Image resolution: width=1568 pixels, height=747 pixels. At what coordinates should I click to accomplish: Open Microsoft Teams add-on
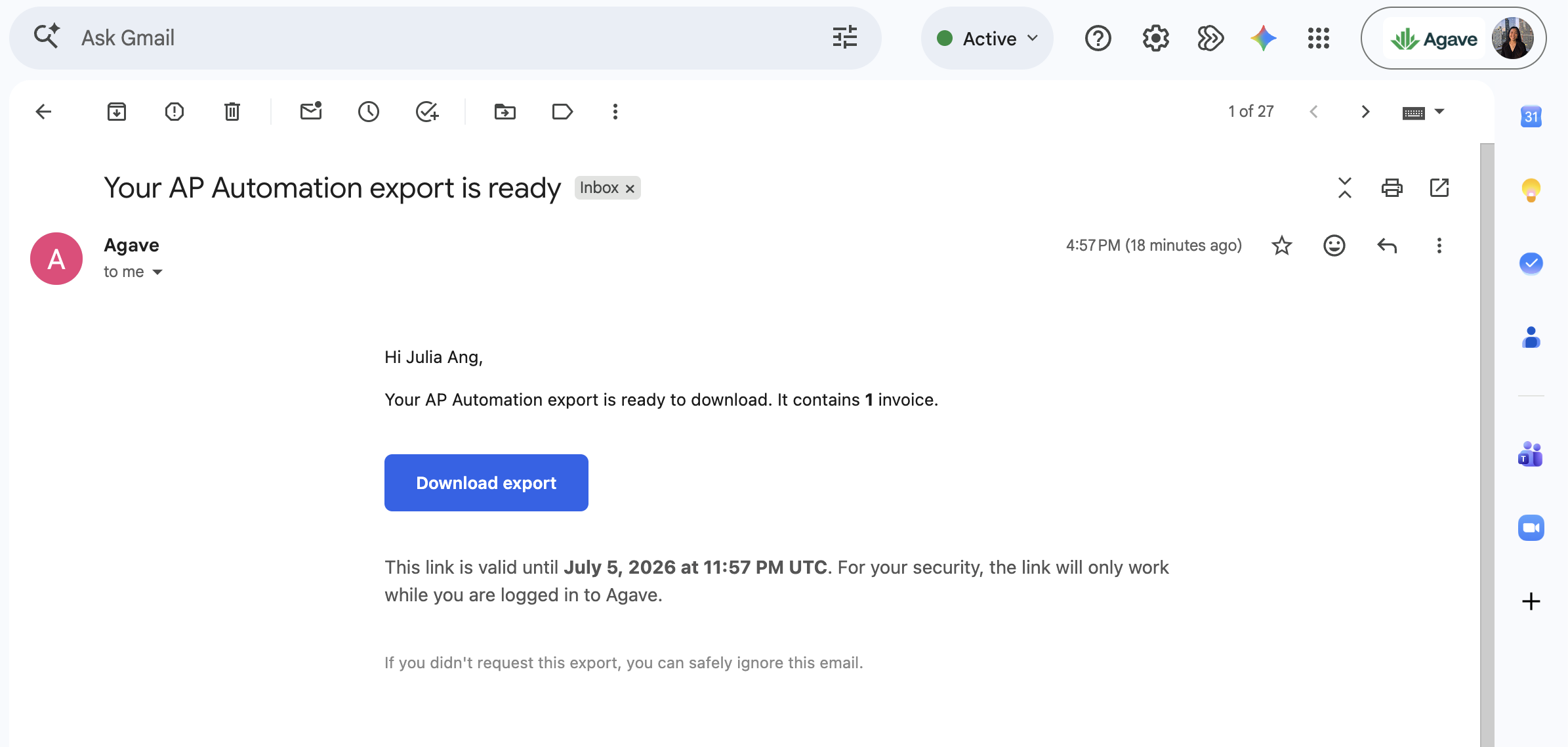[1531, 454]
